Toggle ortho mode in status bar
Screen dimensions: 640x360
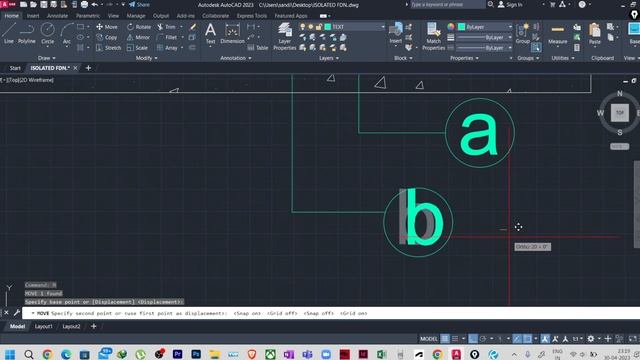click(x=473, y=338)
